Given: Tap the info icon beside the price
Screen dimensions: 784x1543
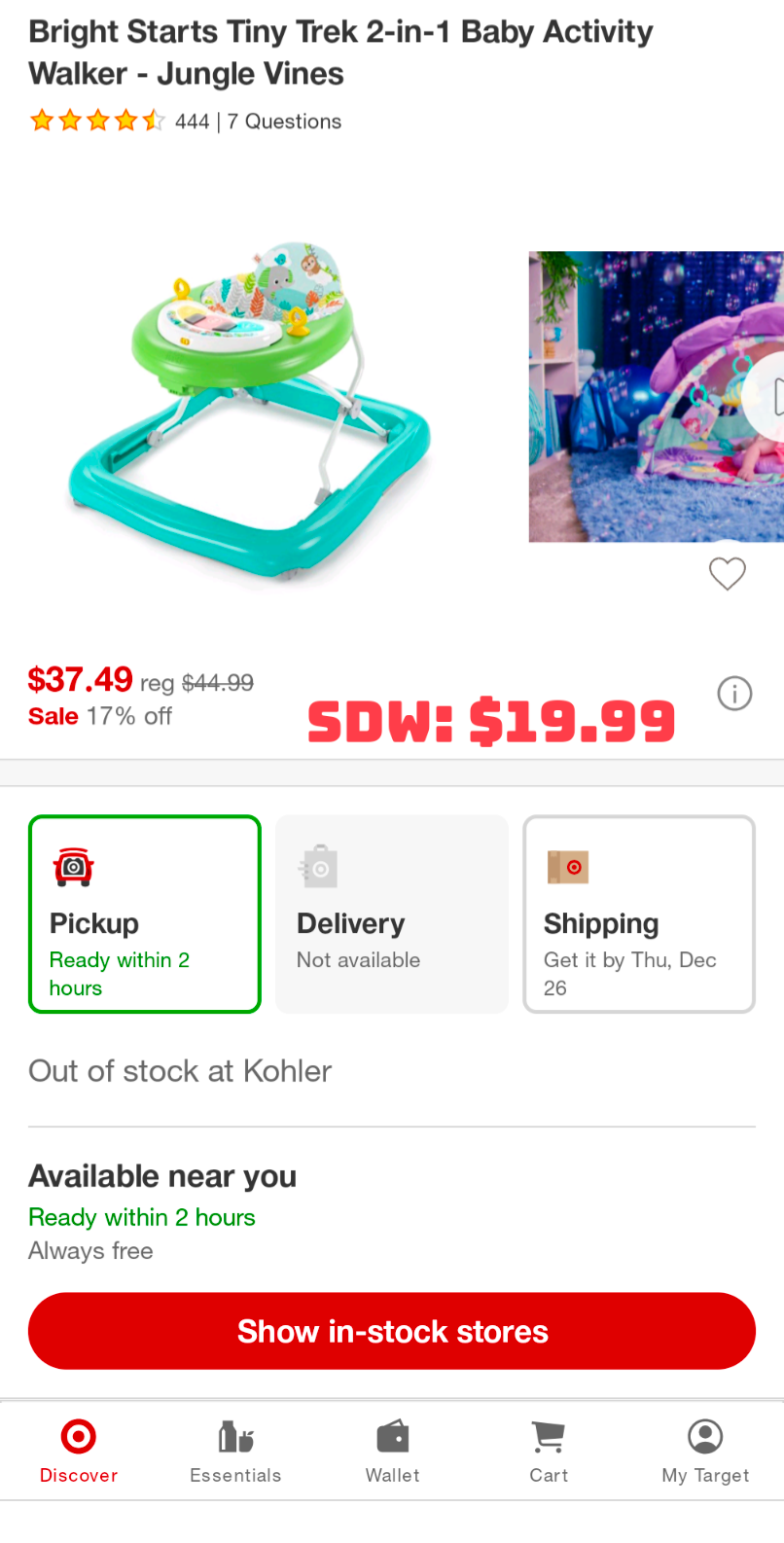Looking at the screenshot, I should 734,693.
